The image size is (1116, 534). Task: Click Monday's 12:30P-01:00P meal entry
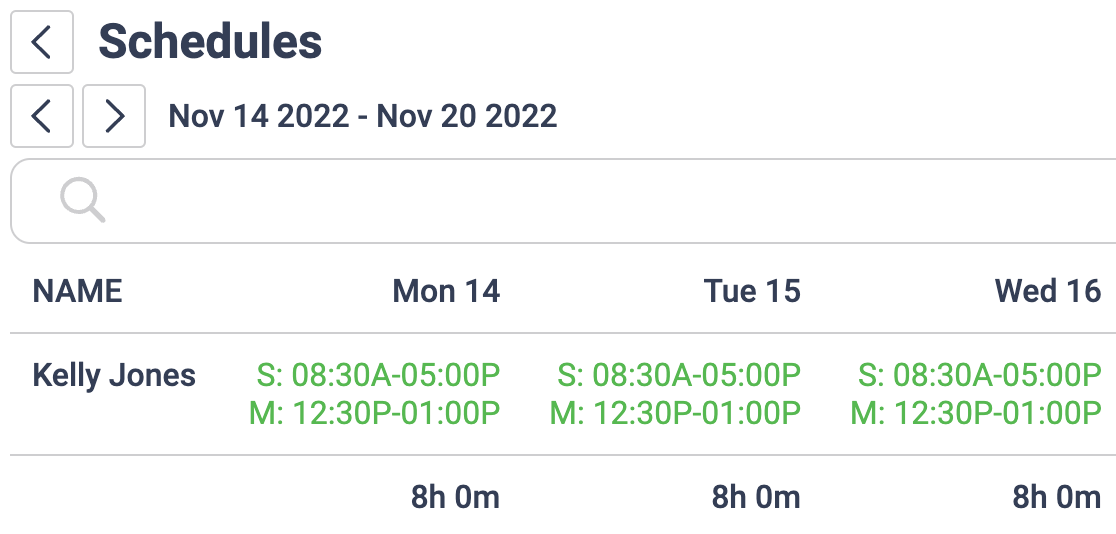(x=375, y=412)
